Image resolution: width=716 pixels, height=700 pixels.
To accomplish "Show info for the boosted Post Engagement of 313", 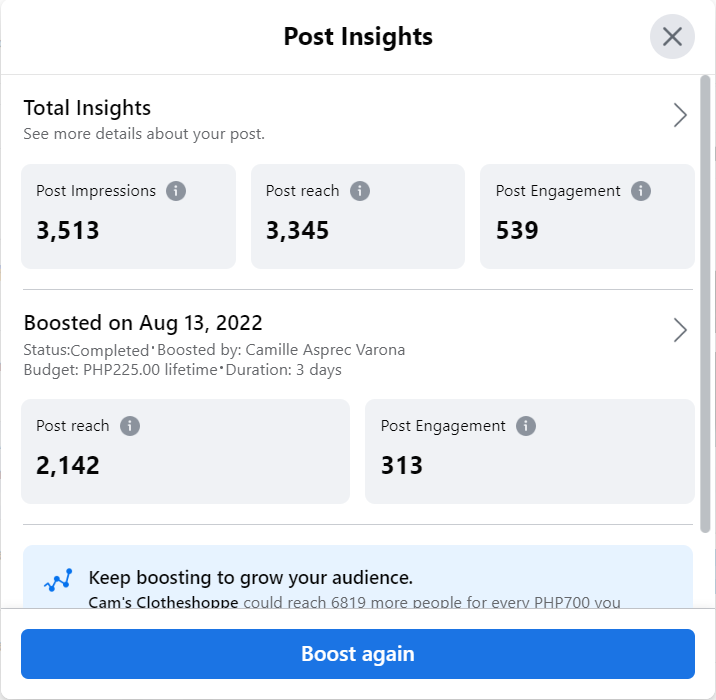I will tap(526, 426).
